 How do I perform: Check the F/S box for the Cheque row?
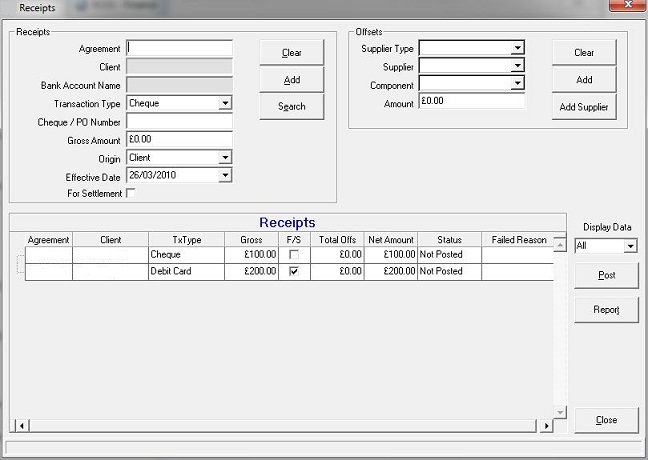pyautogui.click(x=293, y=255)
